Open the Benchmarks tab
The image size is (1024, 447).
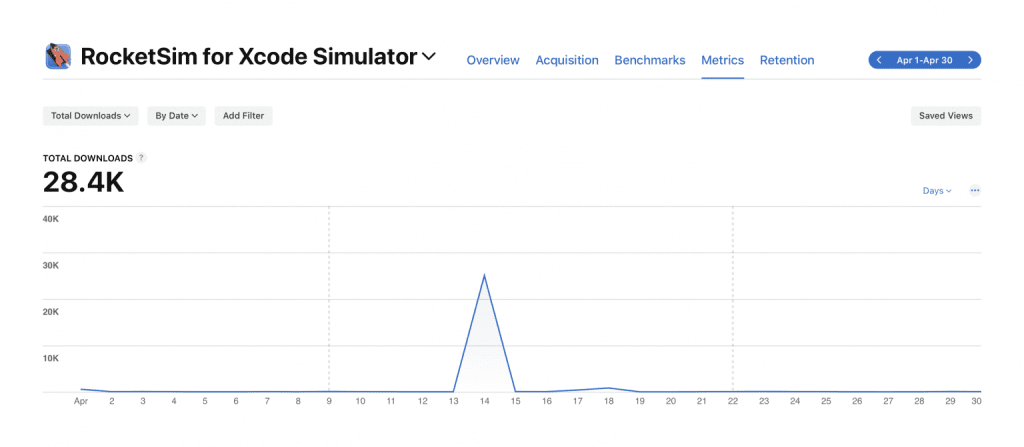[650, 60]
